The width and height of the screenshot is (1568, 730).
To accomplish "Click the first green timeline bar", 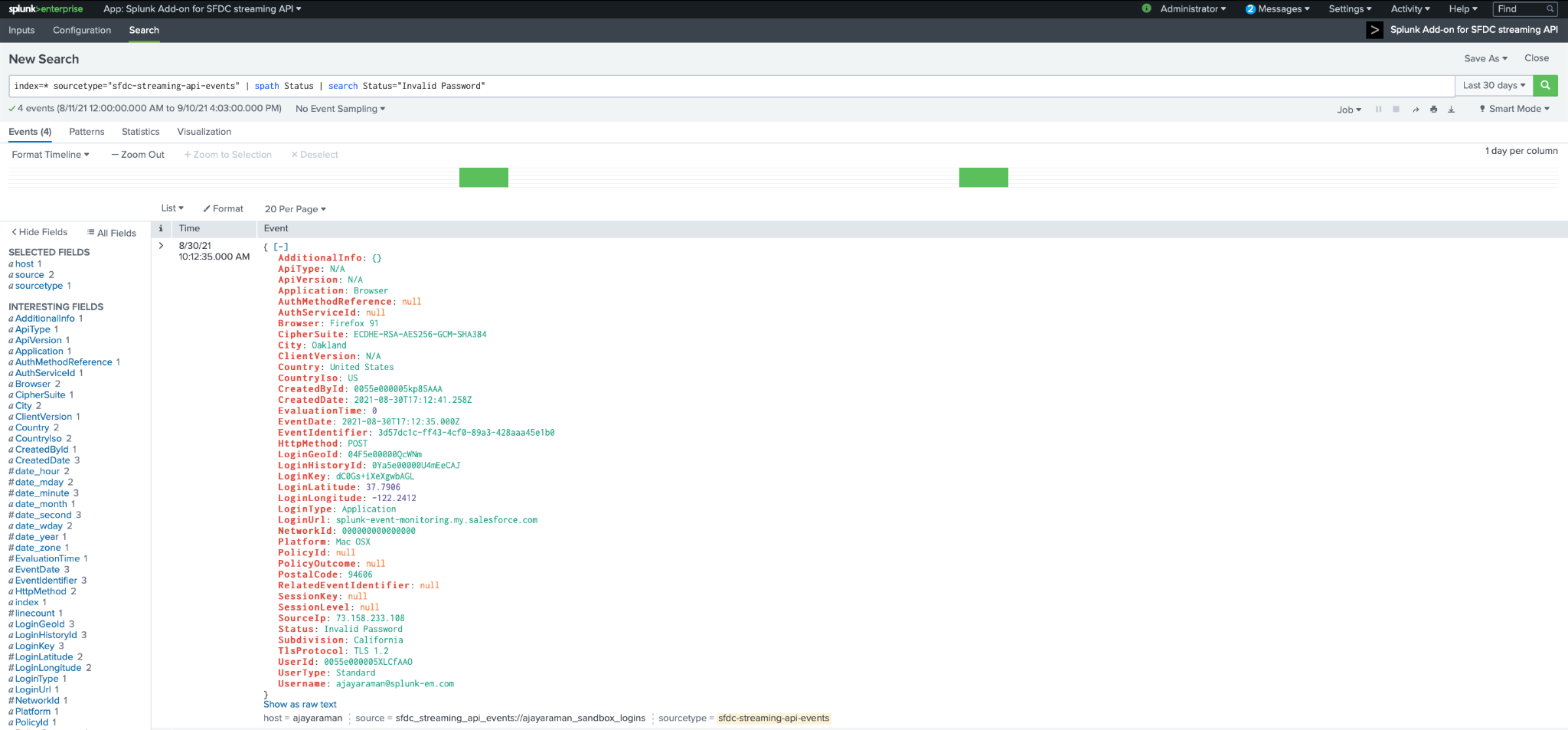I will [x=484, y=178].
